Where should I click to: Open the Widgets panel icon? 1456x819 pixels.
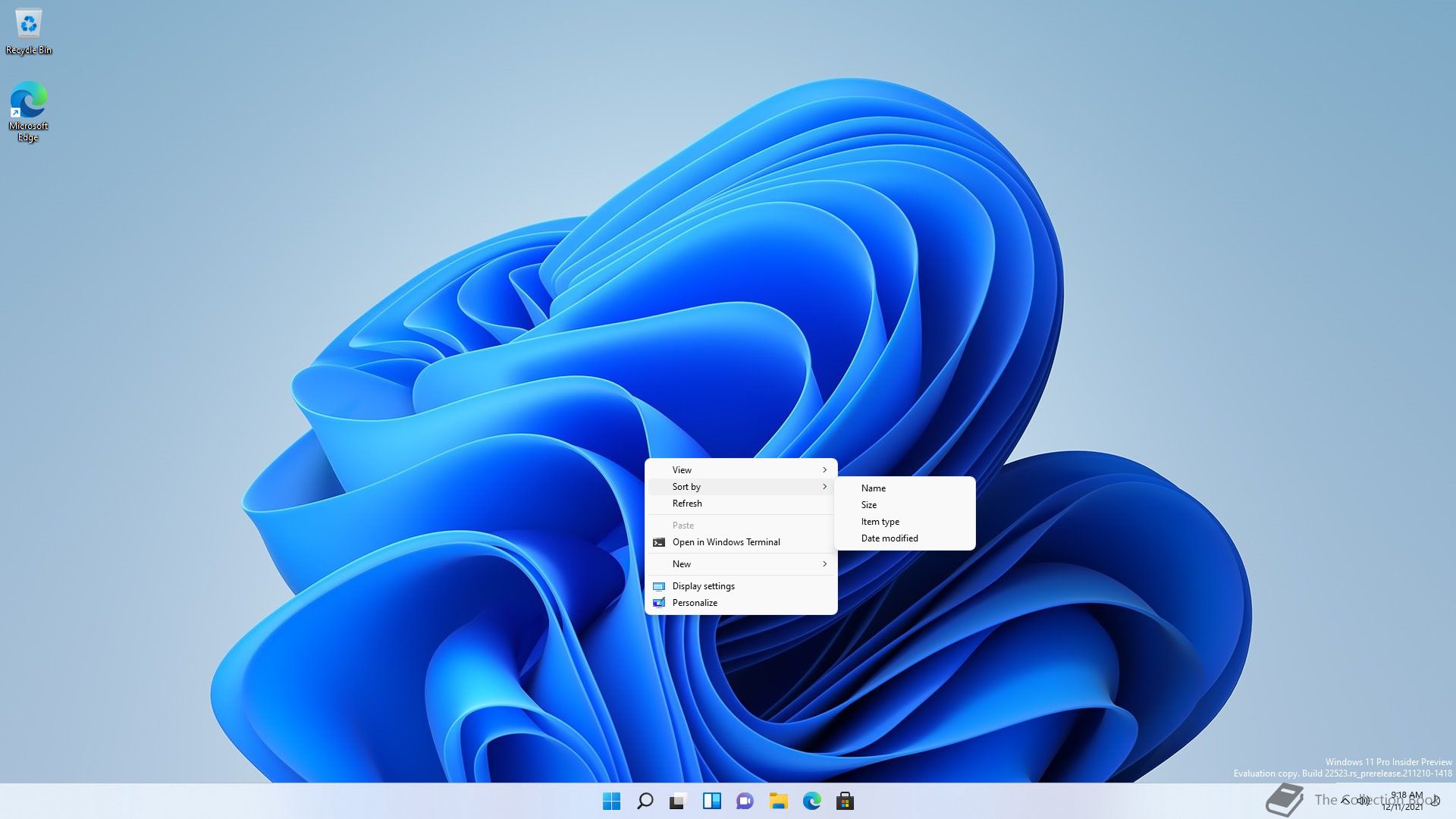[x=712, y=801]
